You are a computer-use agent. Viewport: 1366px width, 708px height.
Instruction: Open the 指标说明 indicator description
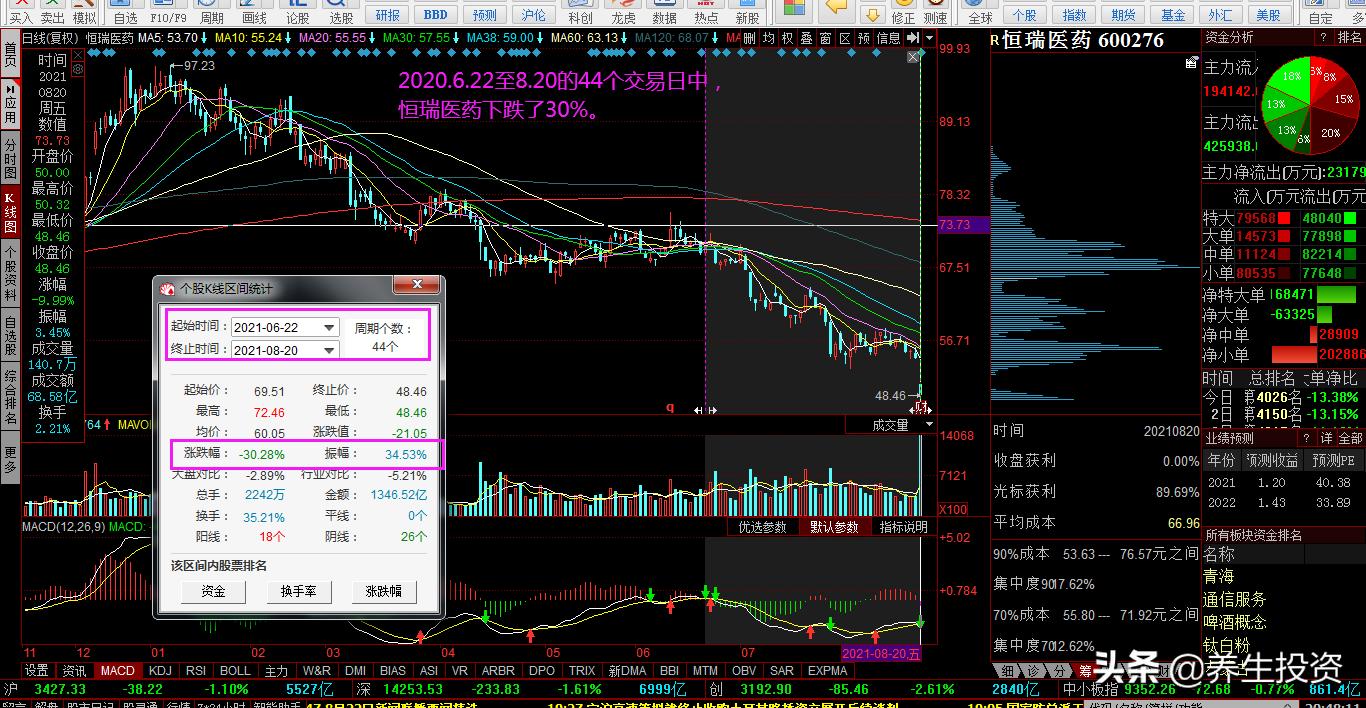pos(903,527)
